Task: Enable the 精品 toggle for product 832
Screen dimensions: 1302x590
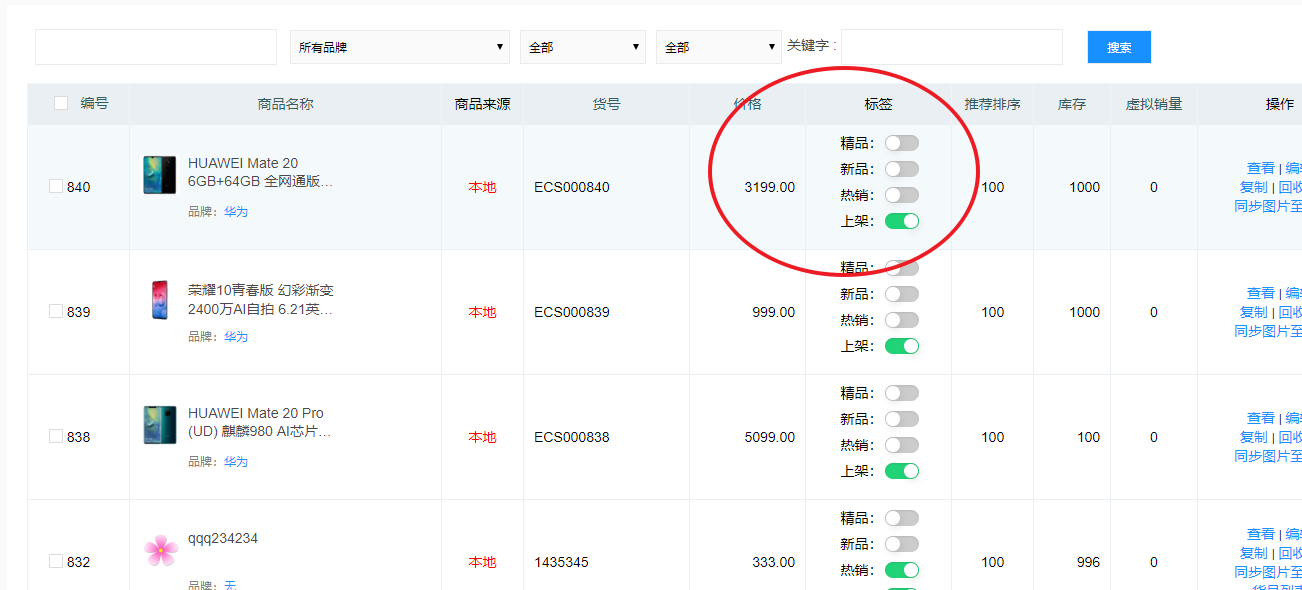Action: [902, 518]
